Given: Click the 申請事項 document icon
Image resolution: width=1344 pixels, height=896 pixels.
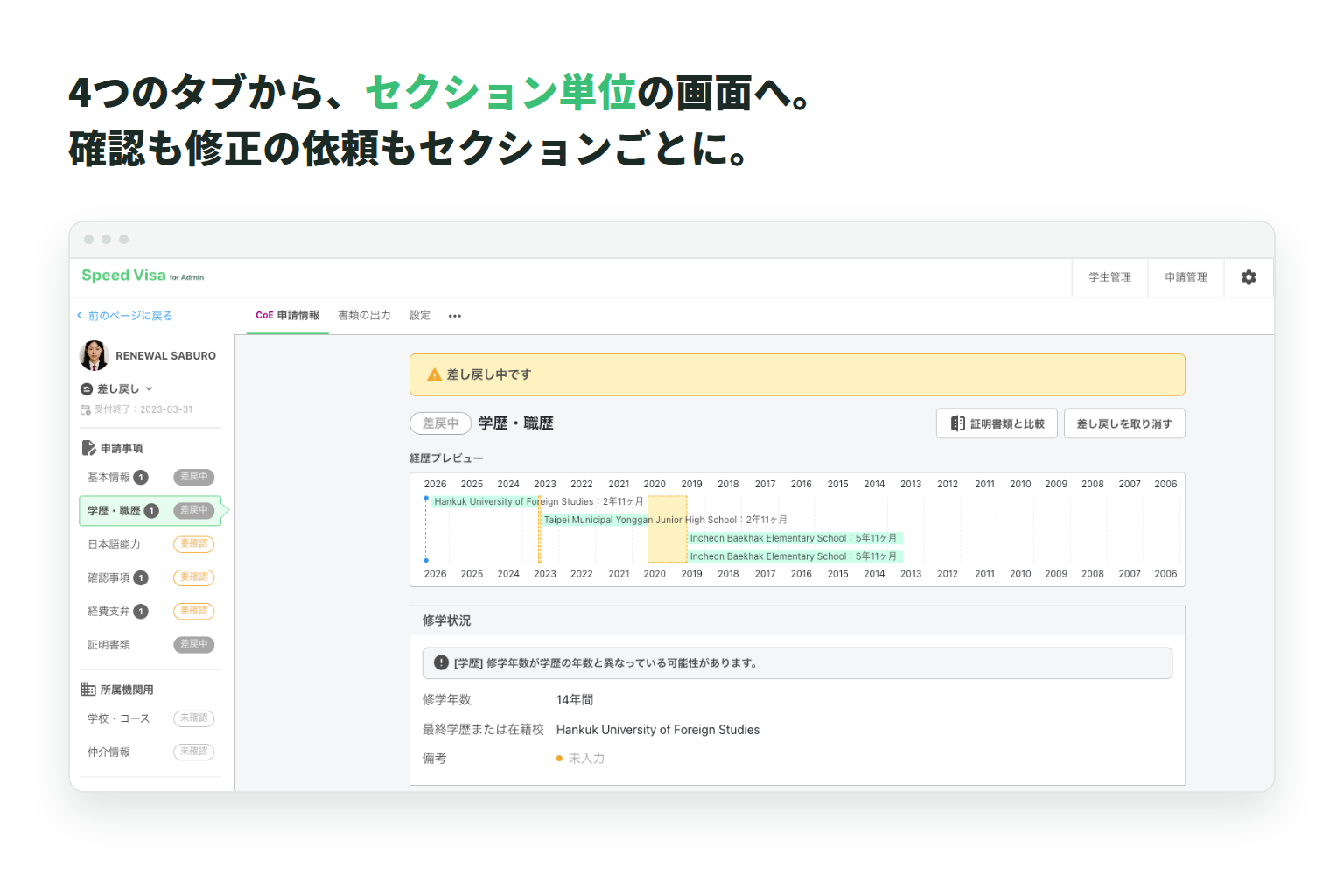Looking at the screenshot, I should (88, 448).
